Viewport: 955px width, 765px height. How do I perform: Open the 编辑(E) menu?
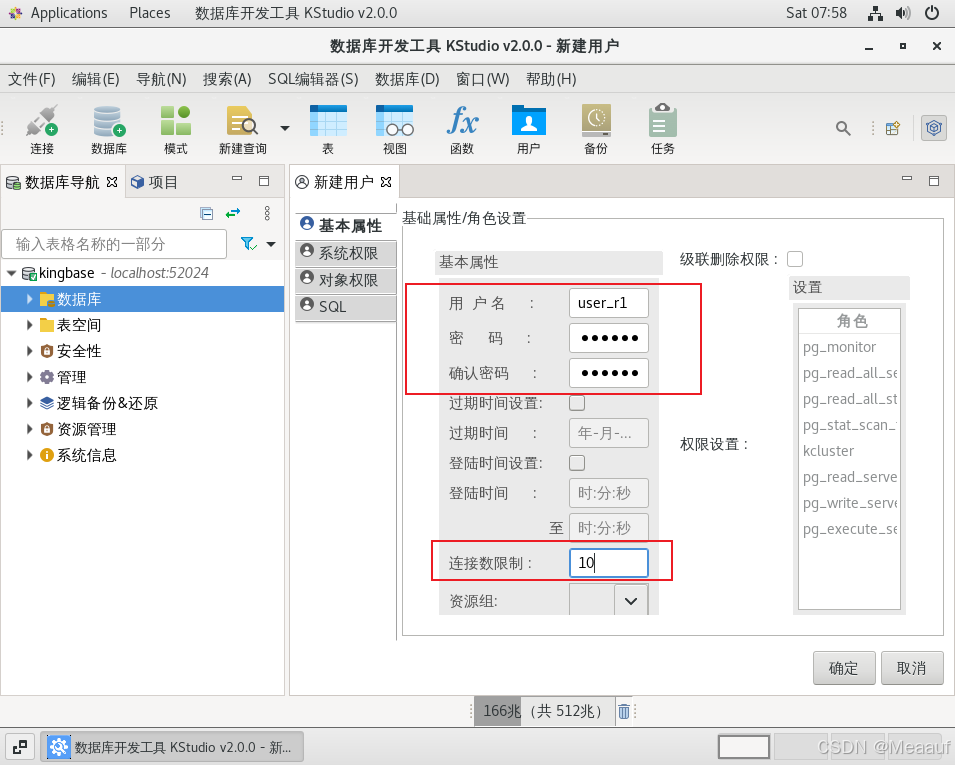[x=96, y=79]
